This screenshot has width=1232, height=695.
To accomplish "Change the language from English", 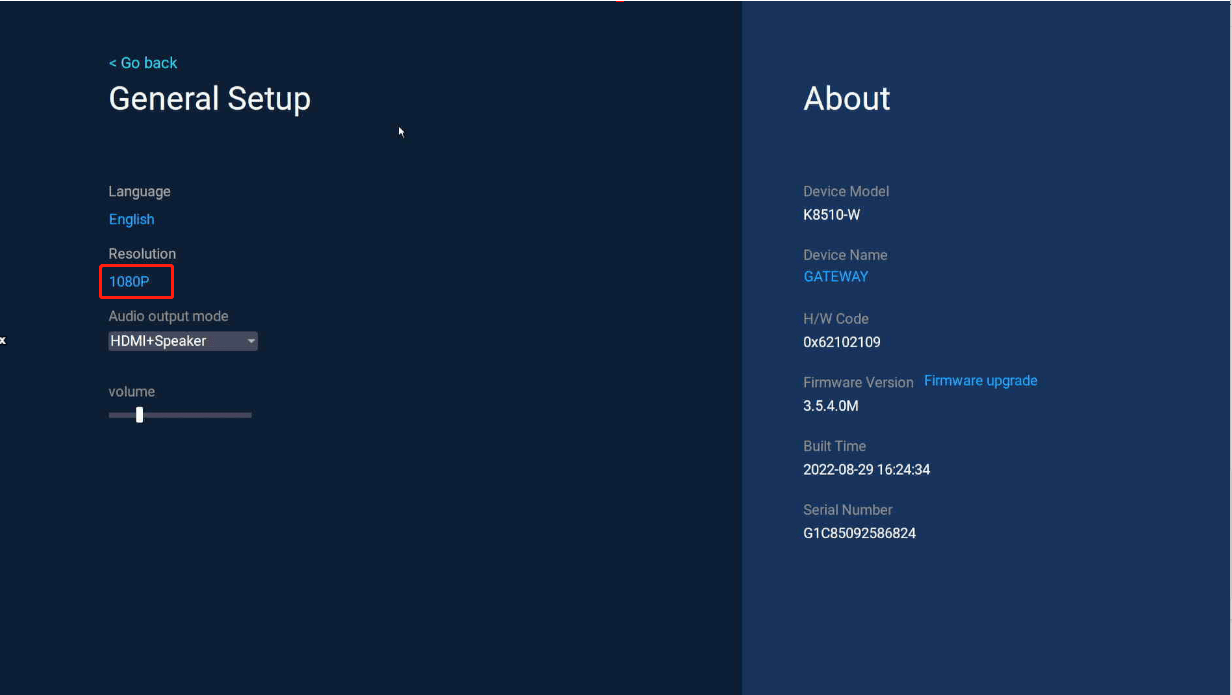I will tap(132, 219).
